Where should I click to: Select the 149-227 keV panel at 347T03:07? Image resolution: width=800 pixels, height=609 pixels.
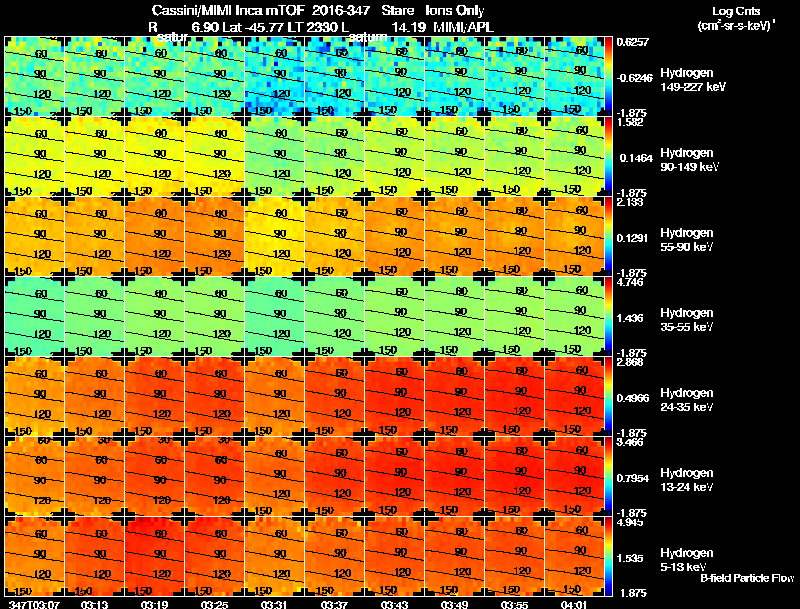point(35,77)
